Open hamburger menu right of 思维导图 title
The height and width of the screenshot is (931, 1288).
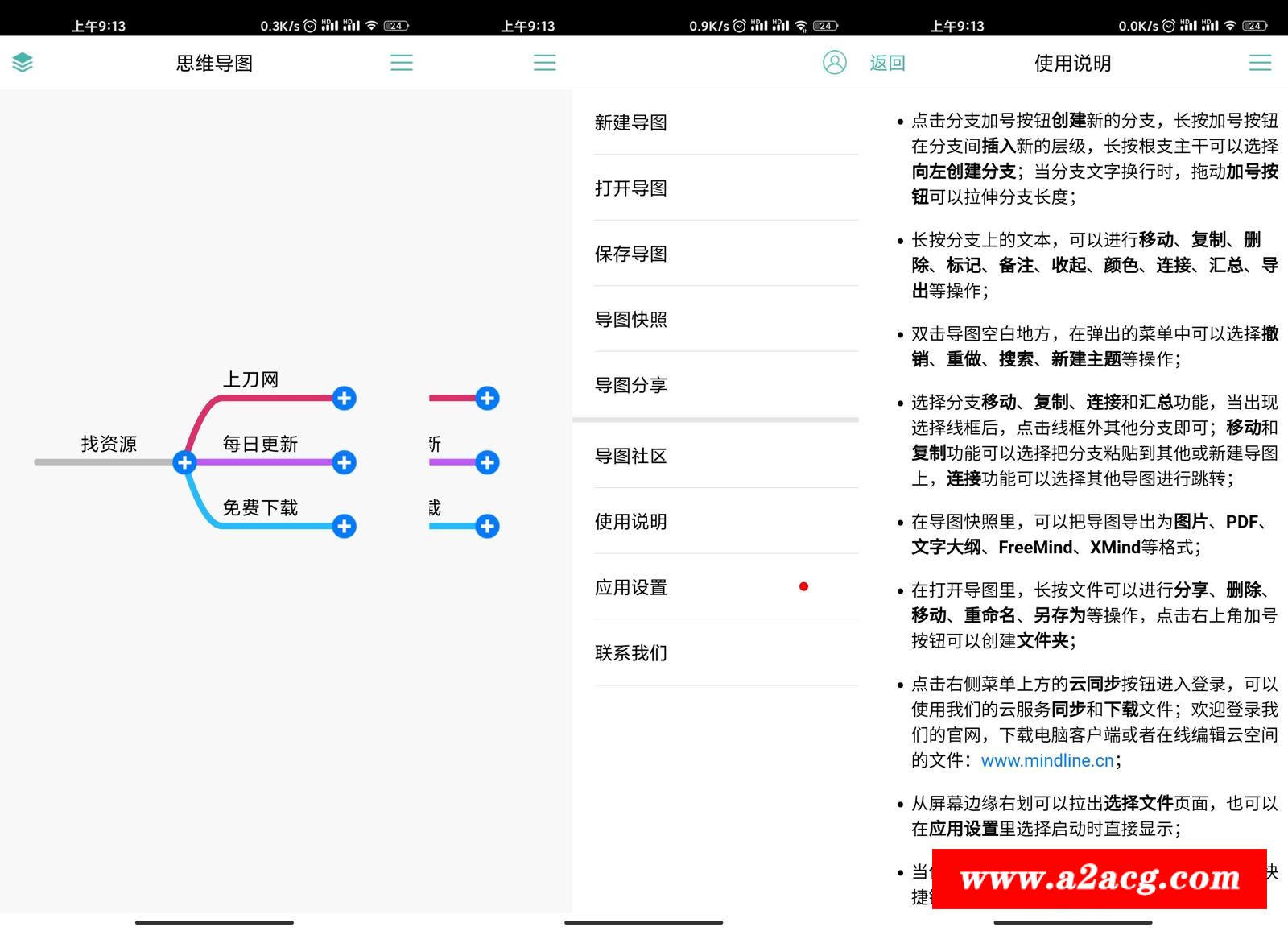click(401, 63)
